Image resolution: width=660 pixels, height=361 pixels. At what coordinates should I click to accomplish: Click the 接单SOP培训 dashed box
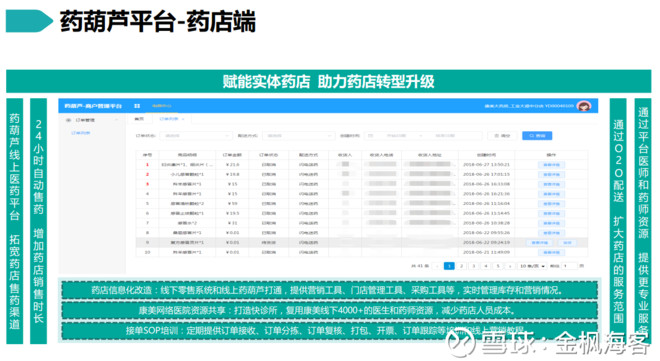[330, 331]
